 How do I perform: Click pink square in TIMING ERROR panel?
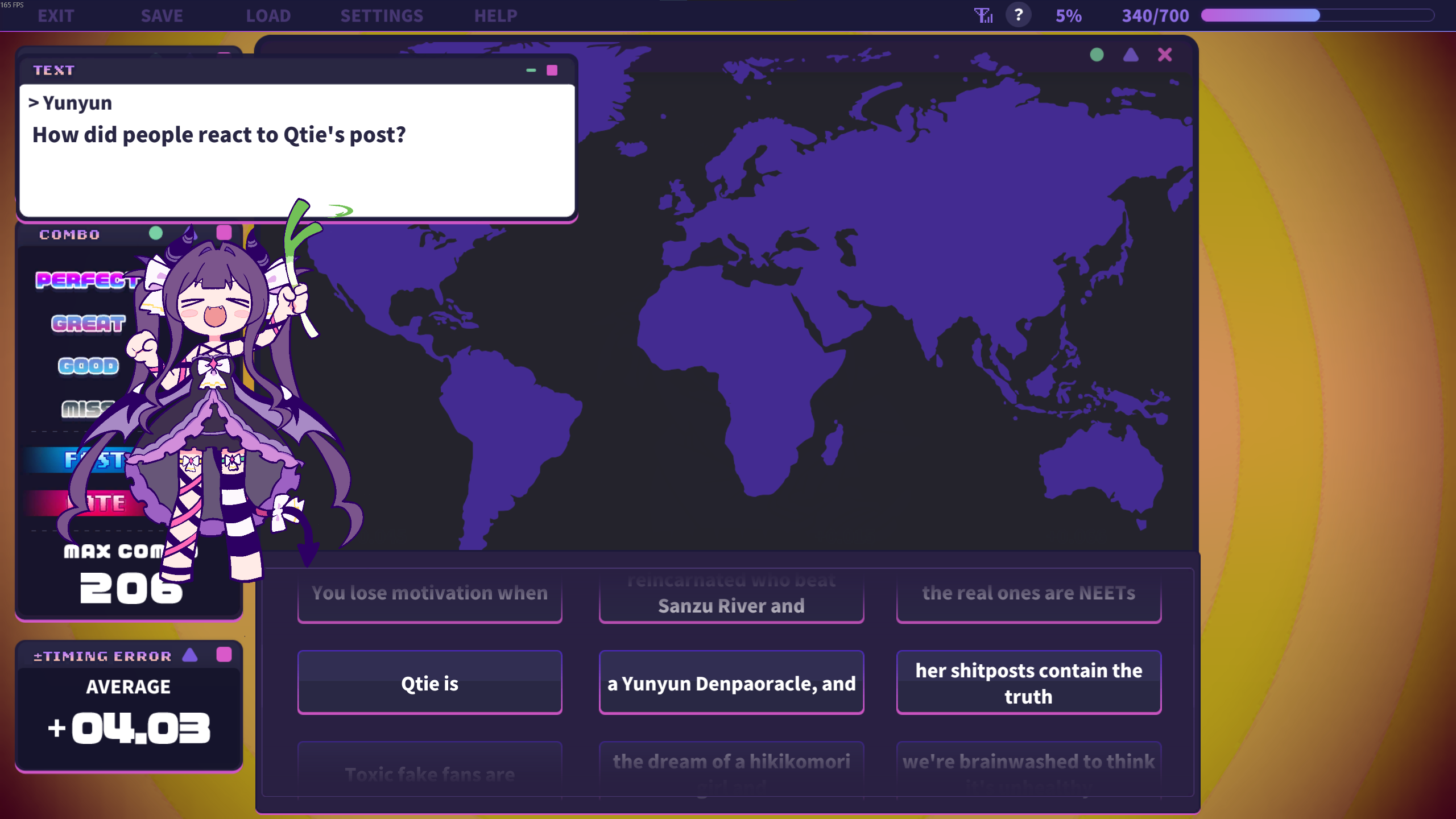[x=224, y=655]
